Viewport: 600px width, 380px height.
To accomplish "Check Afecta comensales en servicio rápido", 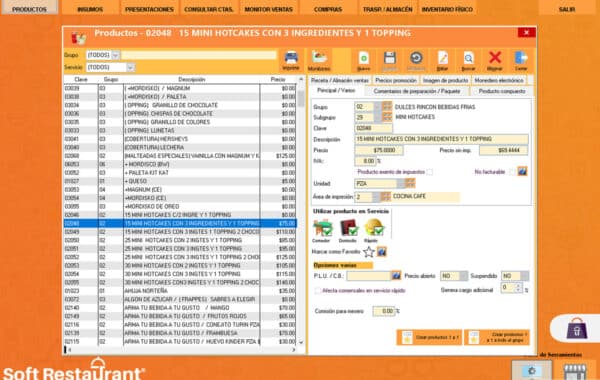I will coord(317,290).
